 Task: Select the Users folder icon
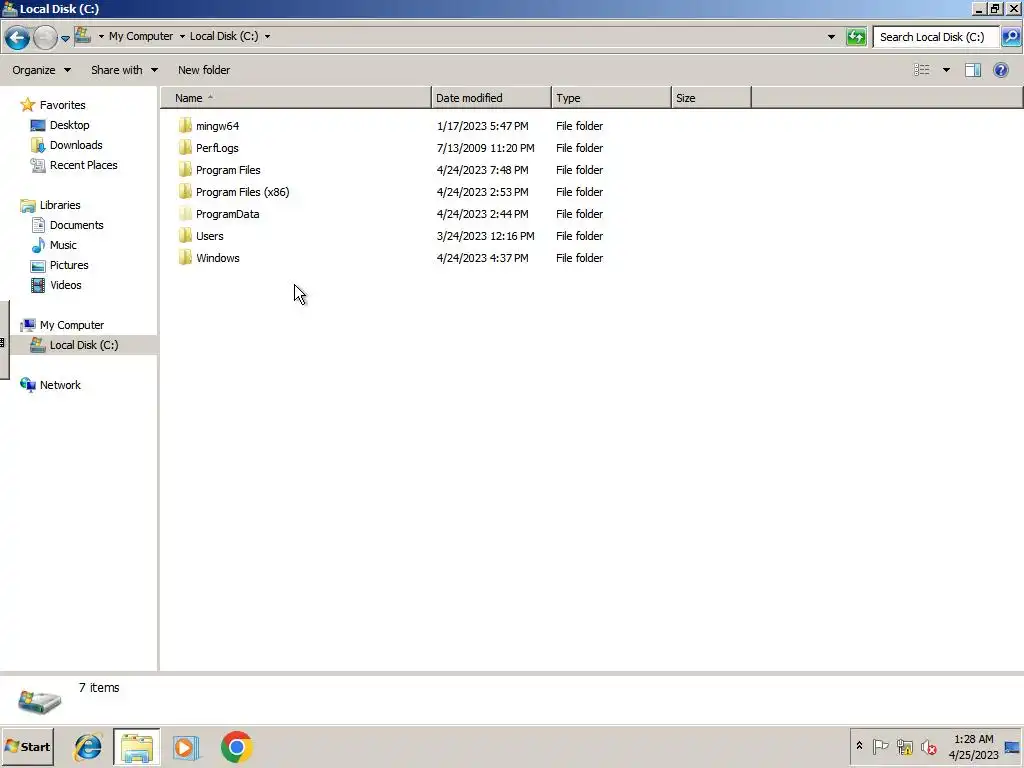tap(185, 236)
